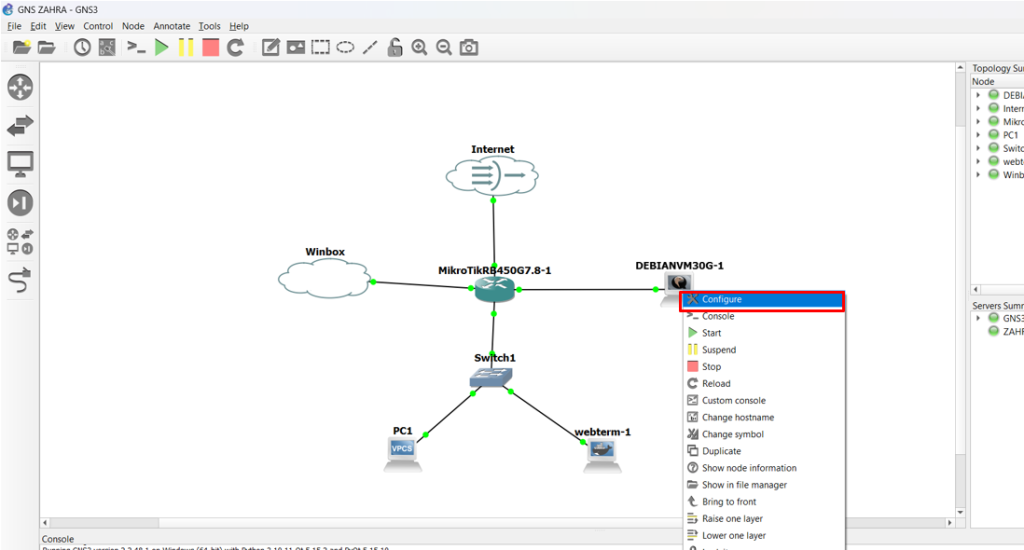Select the Internet cloud node on canvas
This screenshot has height=550, width=1024.
tap(492, 176)
